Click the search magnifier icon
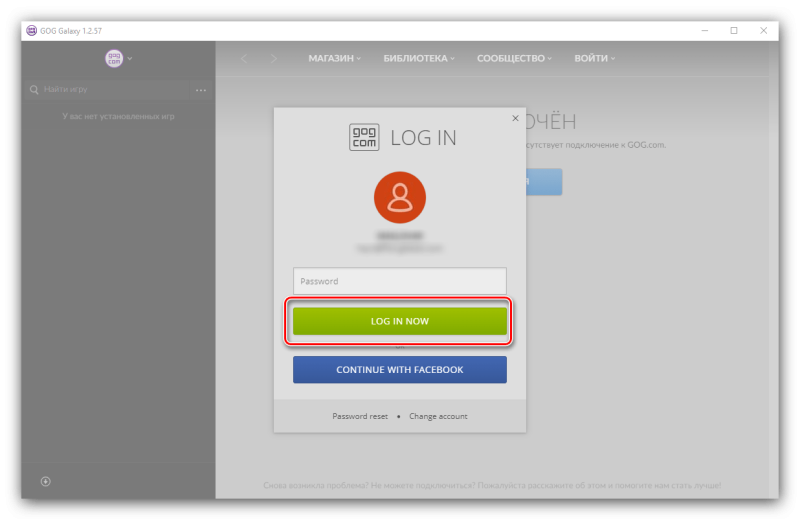This screenshot has width=800, height=520. coord(34,90)
